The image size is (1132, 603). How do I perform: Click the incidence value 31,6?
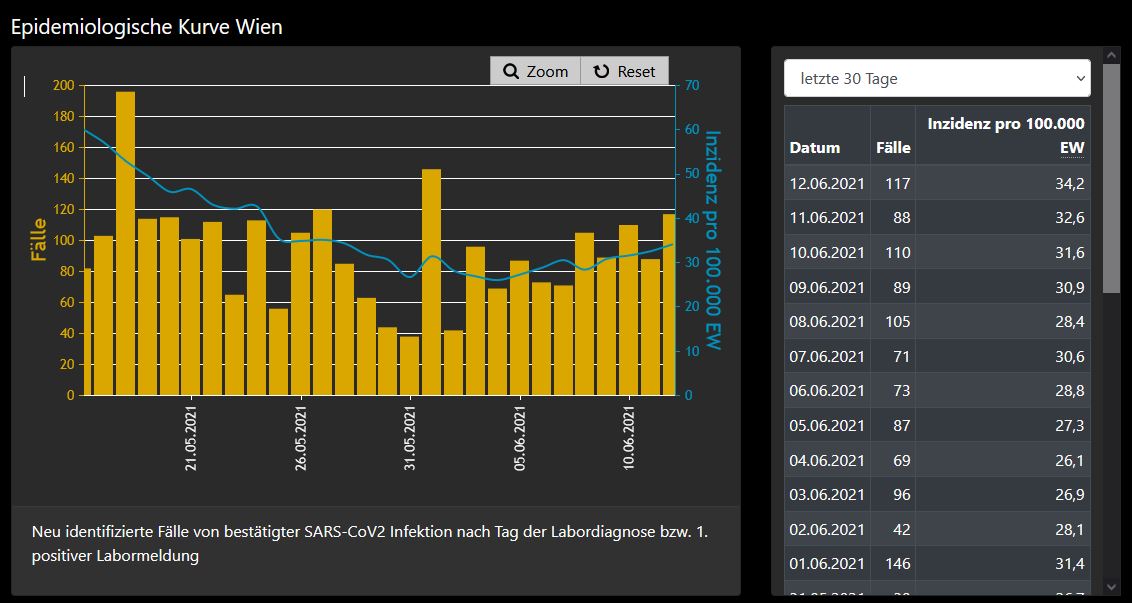[x=1070, y=252]
